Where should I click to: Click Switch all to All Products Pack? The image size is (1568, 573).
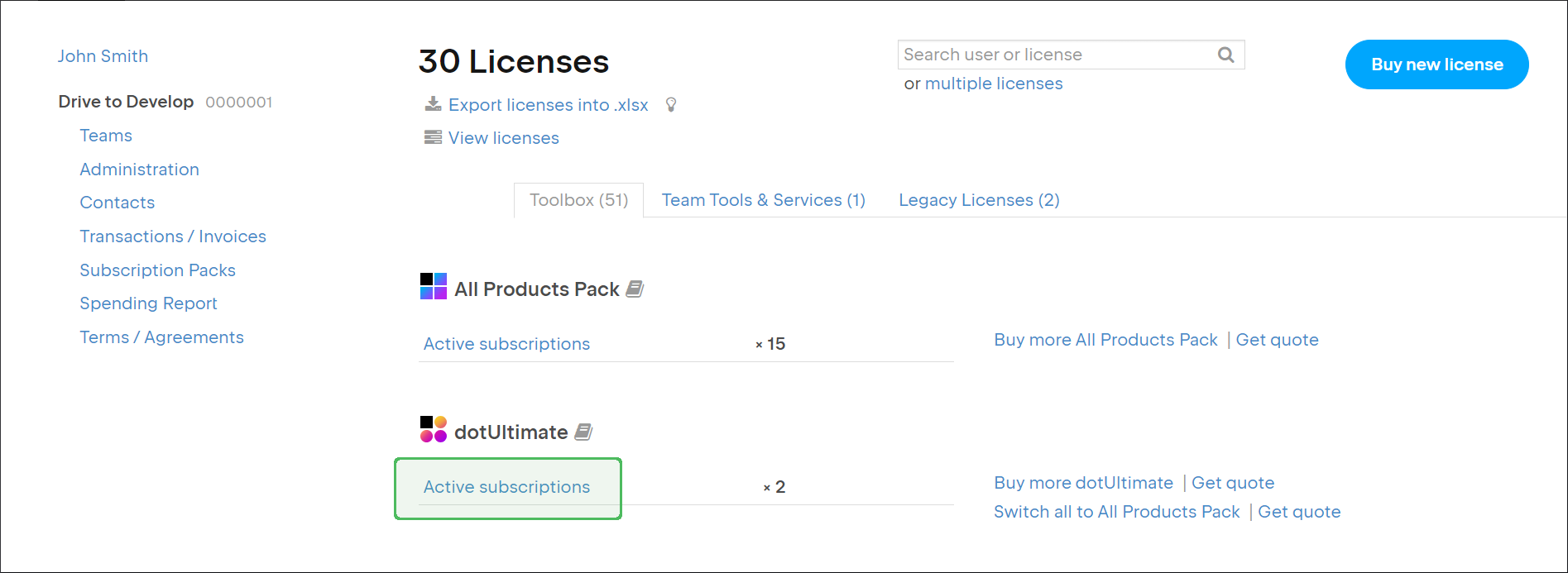(x=1116, y=512)
